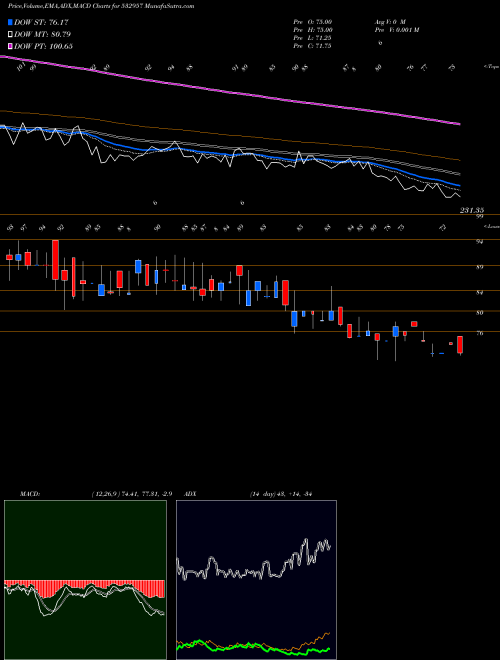This screenshot has width=500, height=660.
Task: Click the 'Pre O: 73.99' value
Action: tap(313, 22)
